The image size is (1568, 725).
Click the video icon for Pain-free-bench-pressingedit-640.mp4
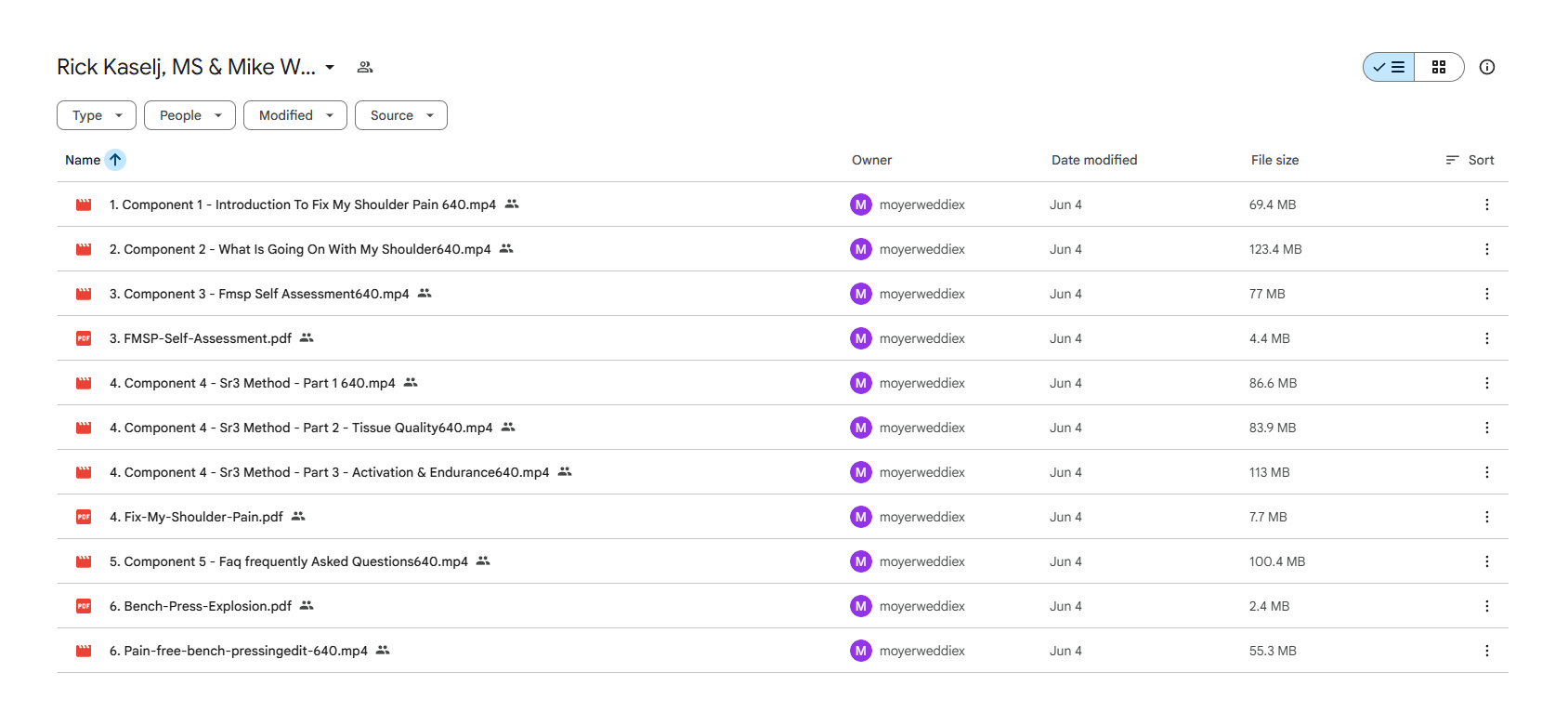pos(84,651)
